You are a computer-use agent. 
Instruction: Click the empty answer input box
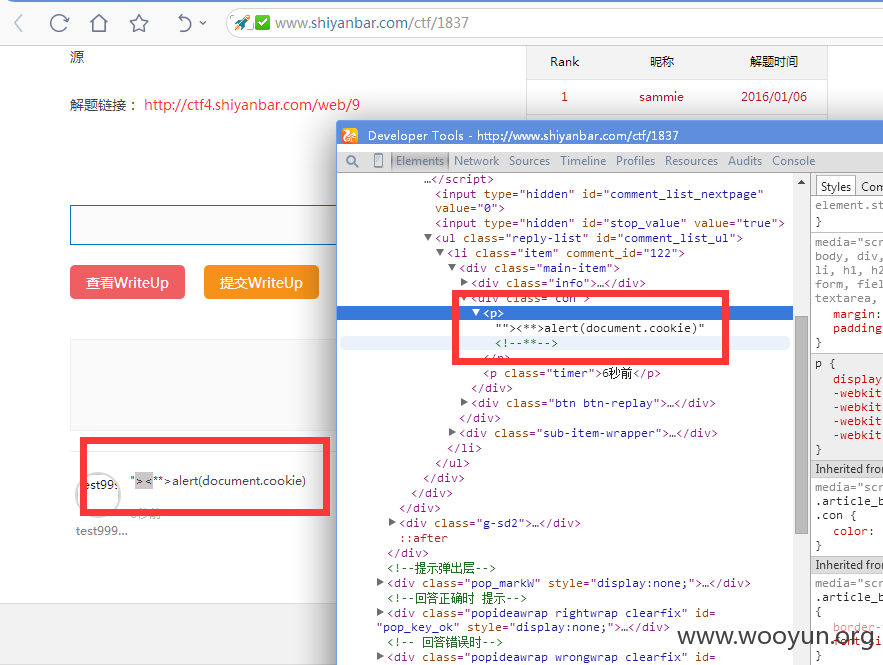coord(203,225)
